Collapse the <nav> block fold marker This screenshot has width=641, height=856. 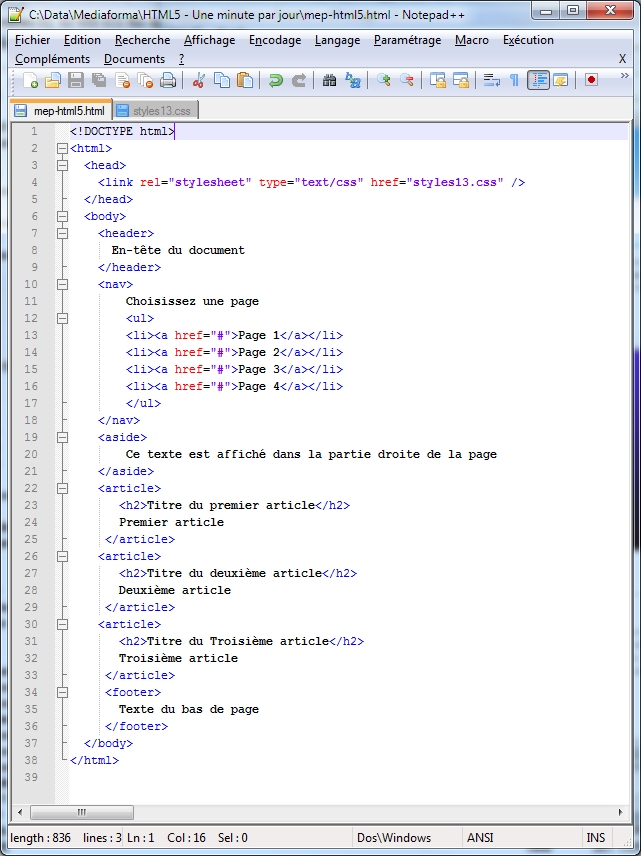[62, 285]
